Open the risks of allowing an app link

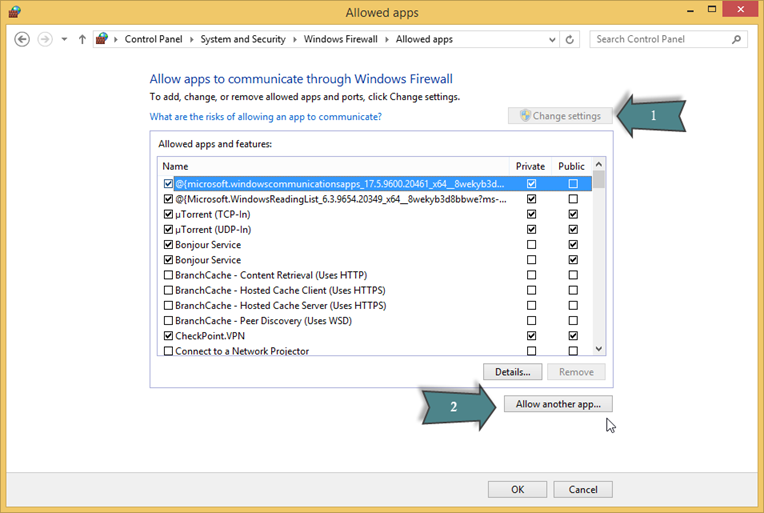266,116
